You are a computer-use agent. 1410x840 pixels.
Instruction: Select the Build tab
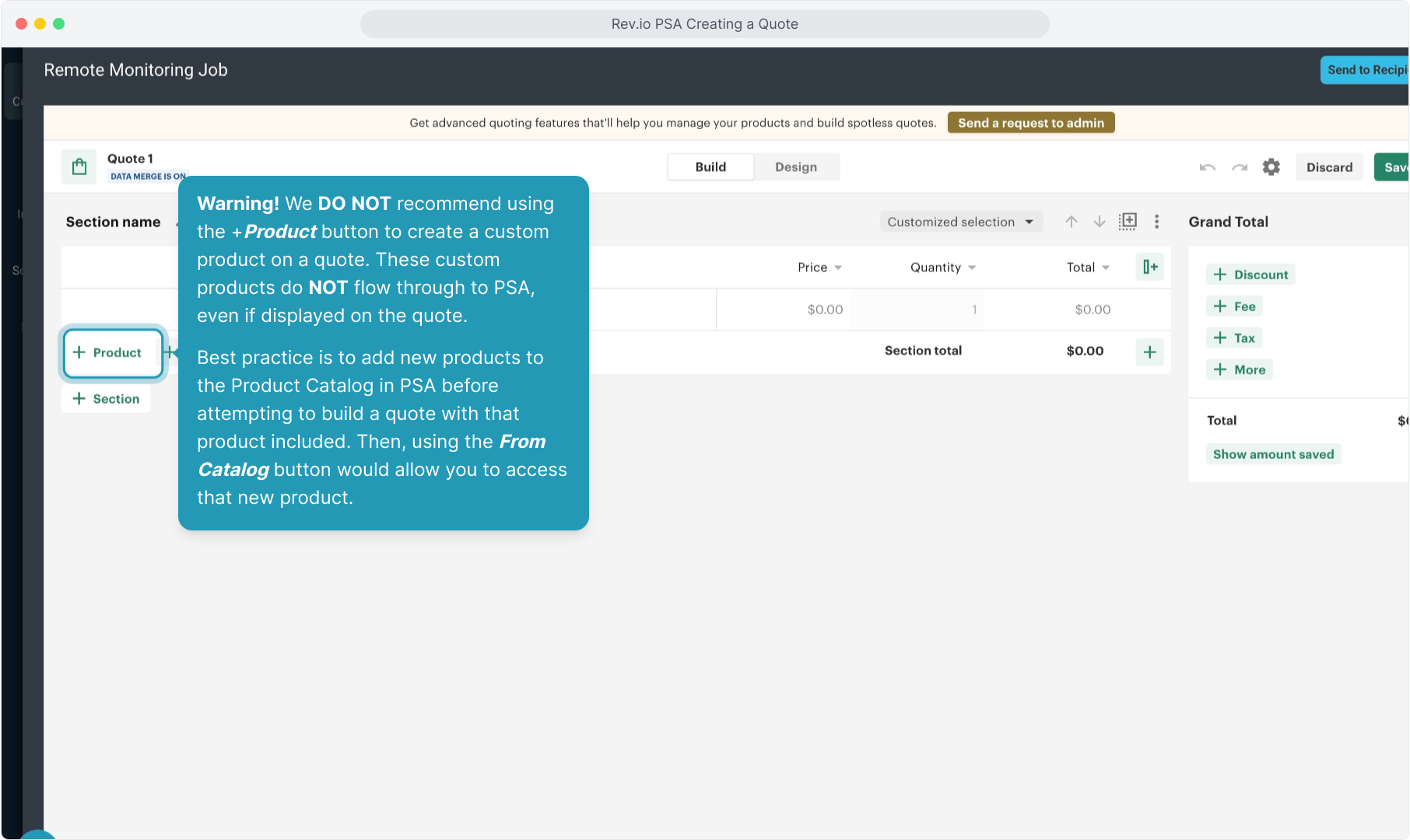point(710,167)
